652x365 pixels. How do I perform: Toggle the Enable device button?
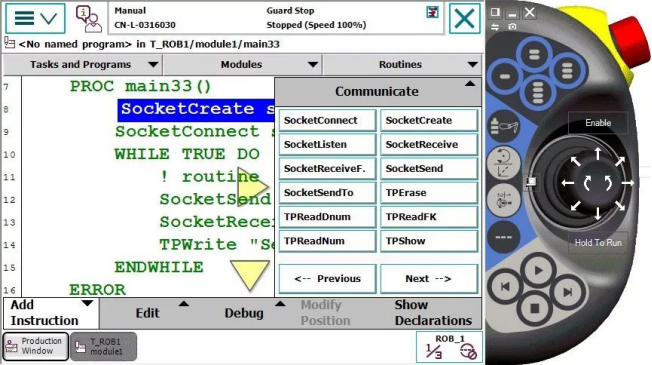[x=598, y=123]
